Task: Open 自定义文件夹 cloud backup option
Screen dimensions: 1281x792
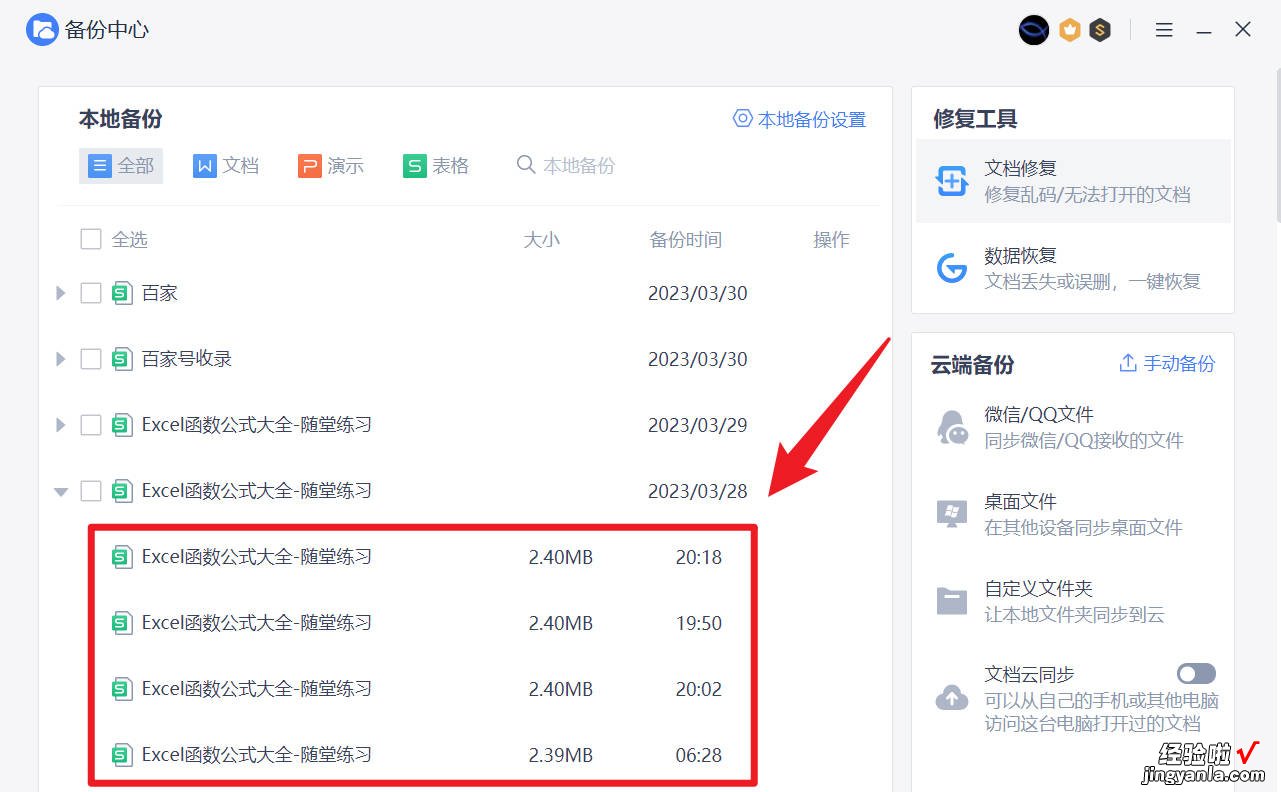Action: [x=1073, y=601]
